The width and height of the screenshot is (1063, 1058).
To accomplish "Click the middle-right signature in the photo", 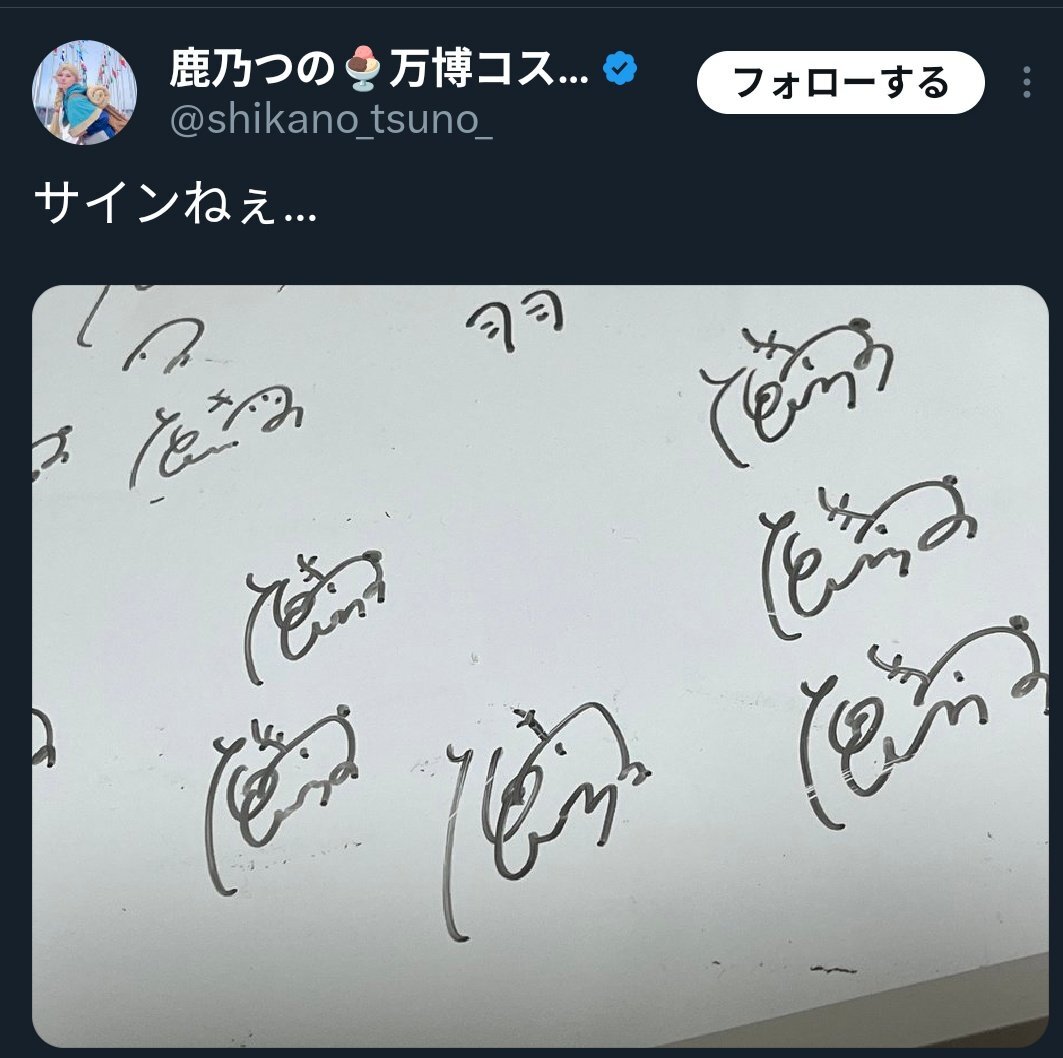I will (x=868, y=557).
